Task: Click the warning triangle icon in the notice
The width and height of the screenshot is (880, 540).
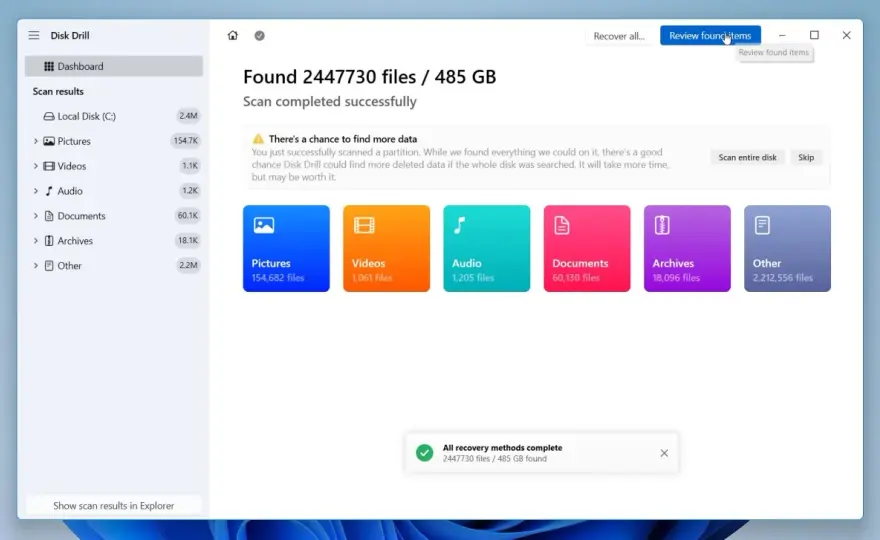Action: (258, 139)
